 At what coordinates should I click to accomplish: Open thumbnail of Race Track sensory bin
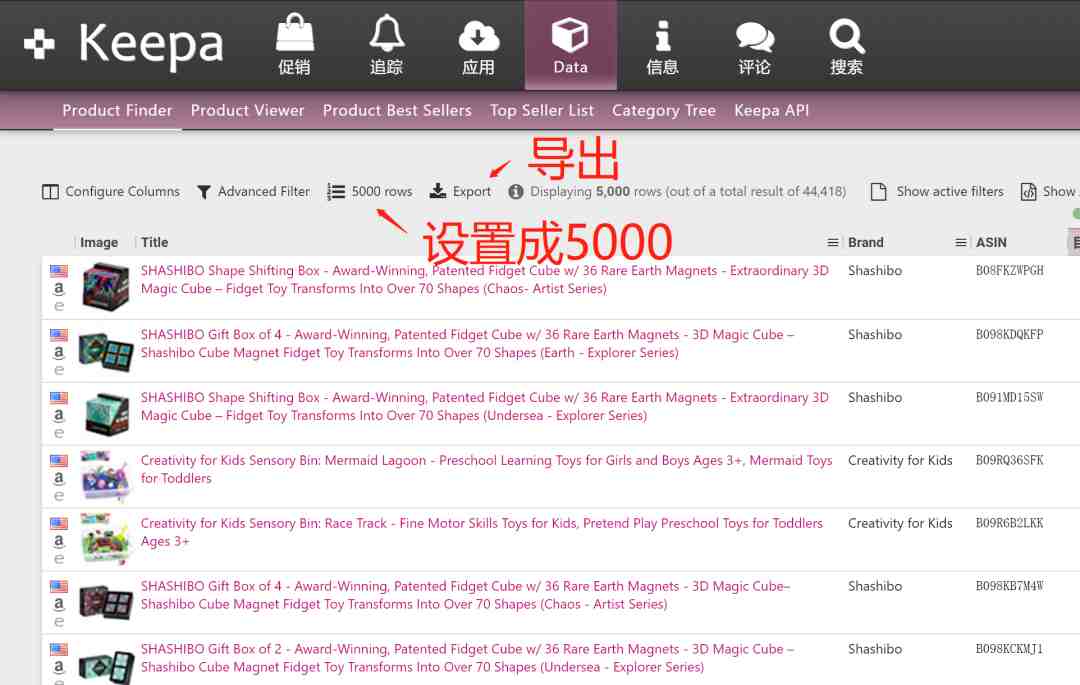pyautogui.click(x=105, y=539)
